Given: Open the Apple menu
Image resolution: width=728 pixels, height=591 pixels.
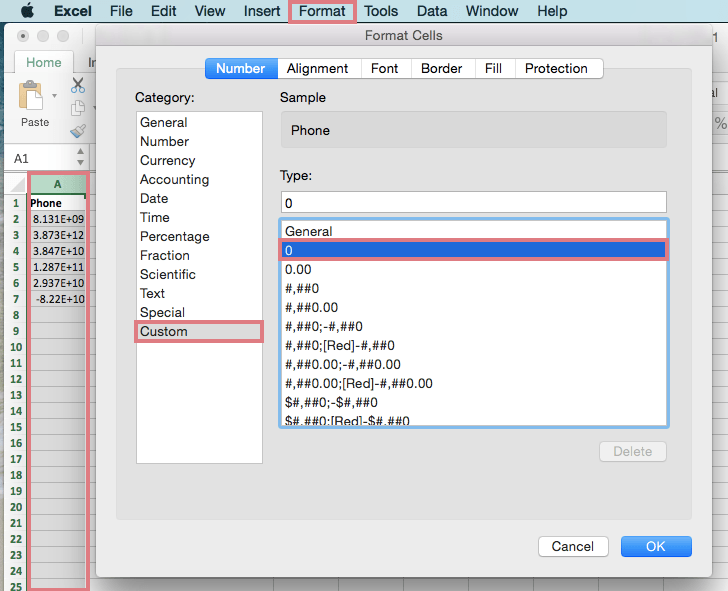Looking at the screenshot, I should coord(27,10).
